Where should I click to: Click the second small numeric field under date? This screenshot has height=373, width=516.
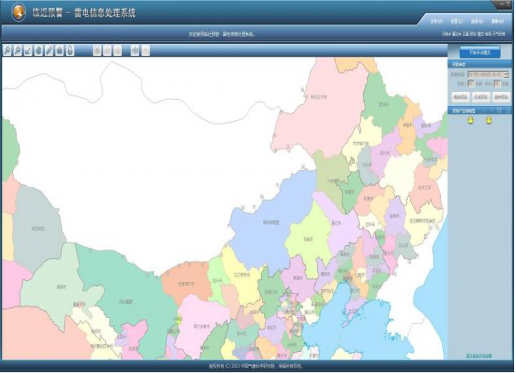click(497, 83)
